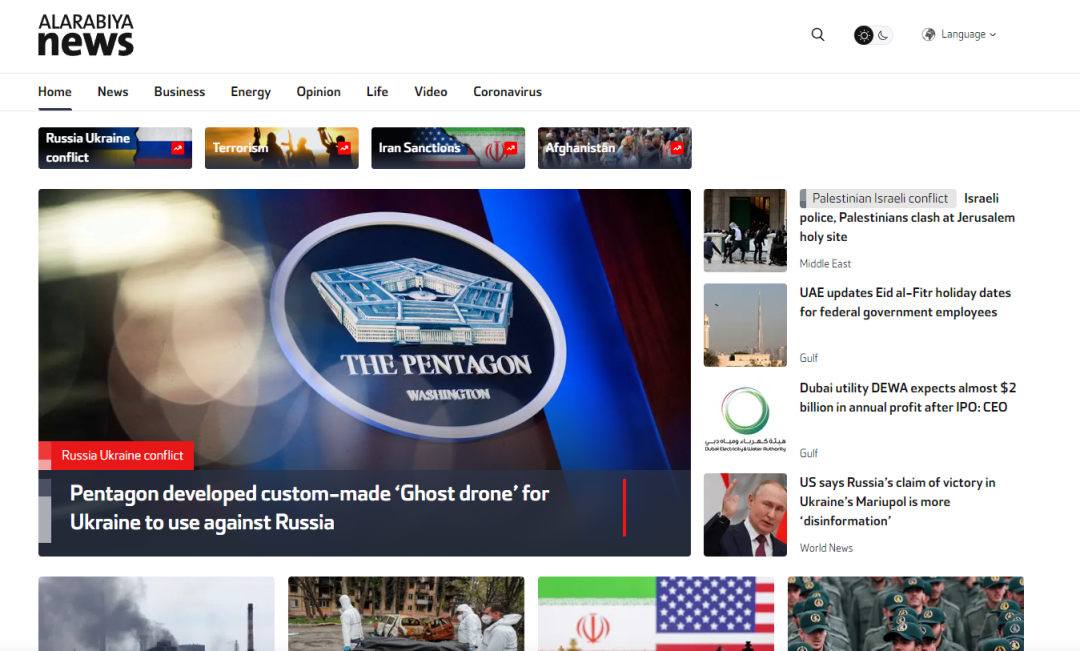Click trending arrow icon on Russia Ukraine card
The image size is (1080, 651).
tap(178, 147)
